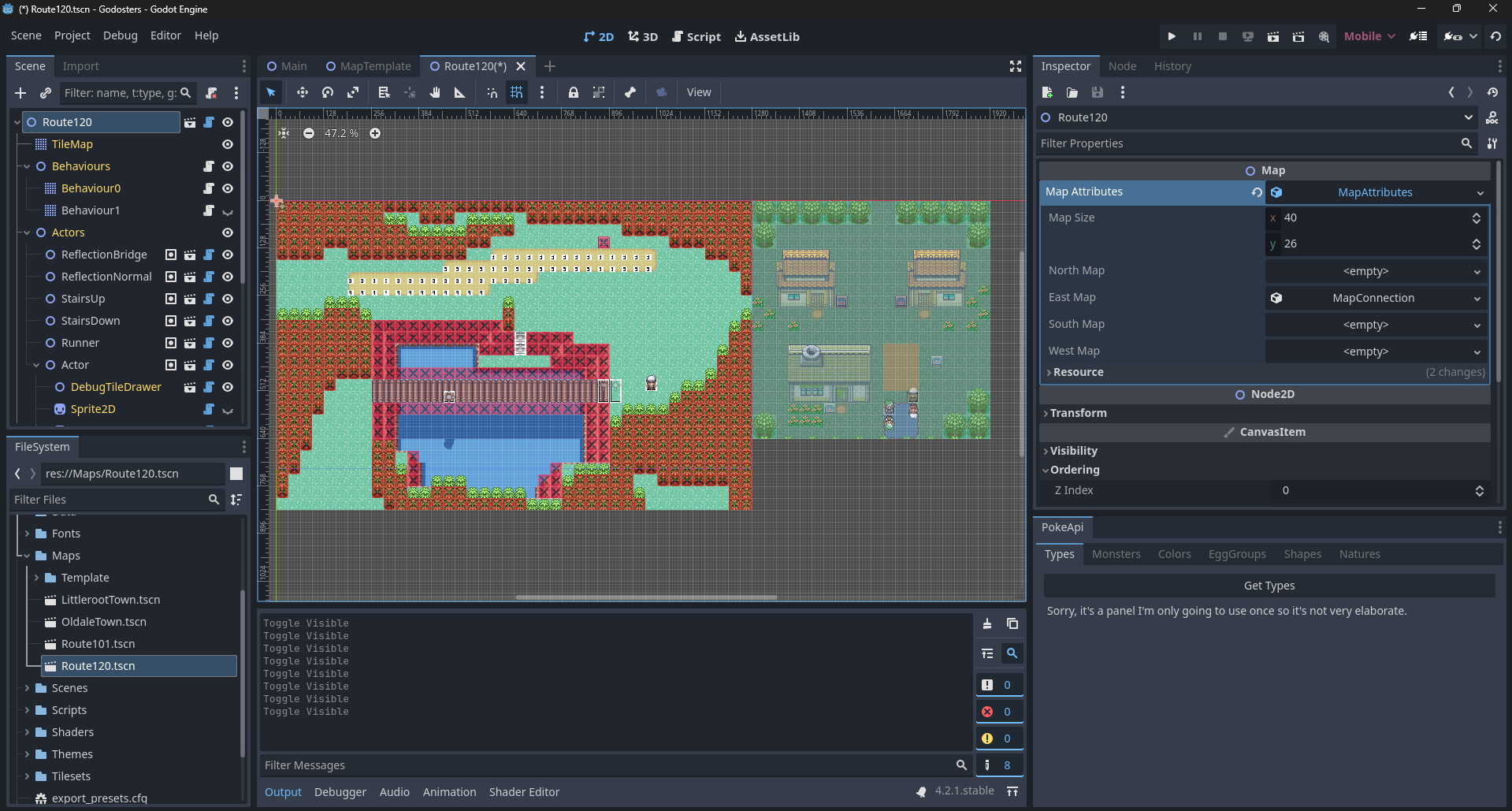
Task: Select the Rotate Mode tool
Action: coord(328,93)
